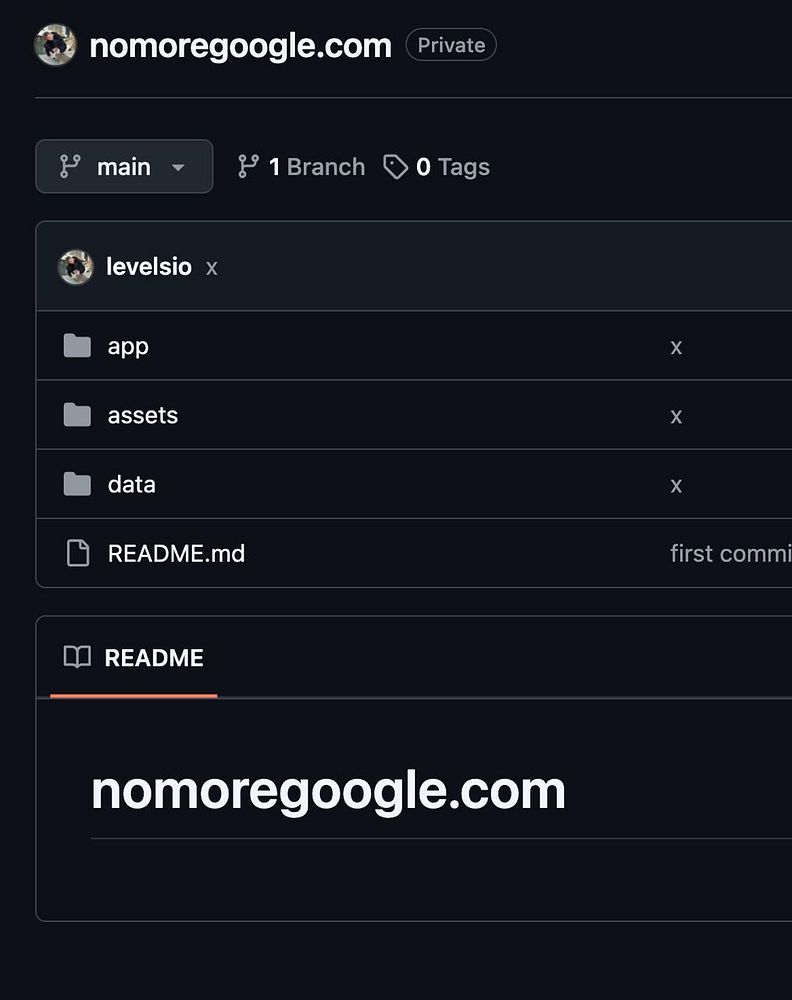Open the app folder icon
The image size is (792, 1000).
click(x=77, y=346)
